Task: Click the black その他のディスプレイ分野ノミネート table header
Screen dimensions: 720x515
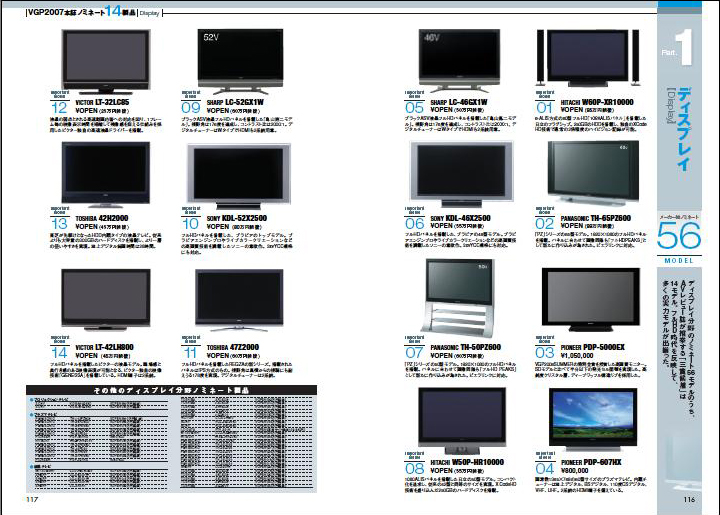Action: (x=171, y=390)
